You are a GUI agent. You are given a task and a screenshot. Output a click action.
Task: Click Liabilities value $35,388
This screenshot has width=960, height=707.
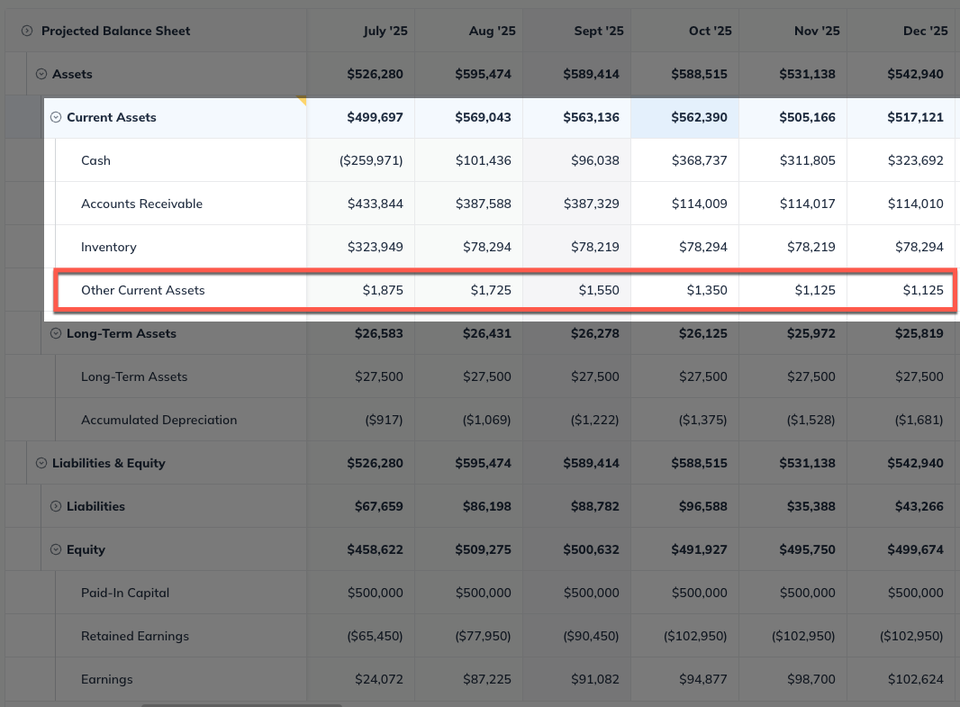click(811, 506)
